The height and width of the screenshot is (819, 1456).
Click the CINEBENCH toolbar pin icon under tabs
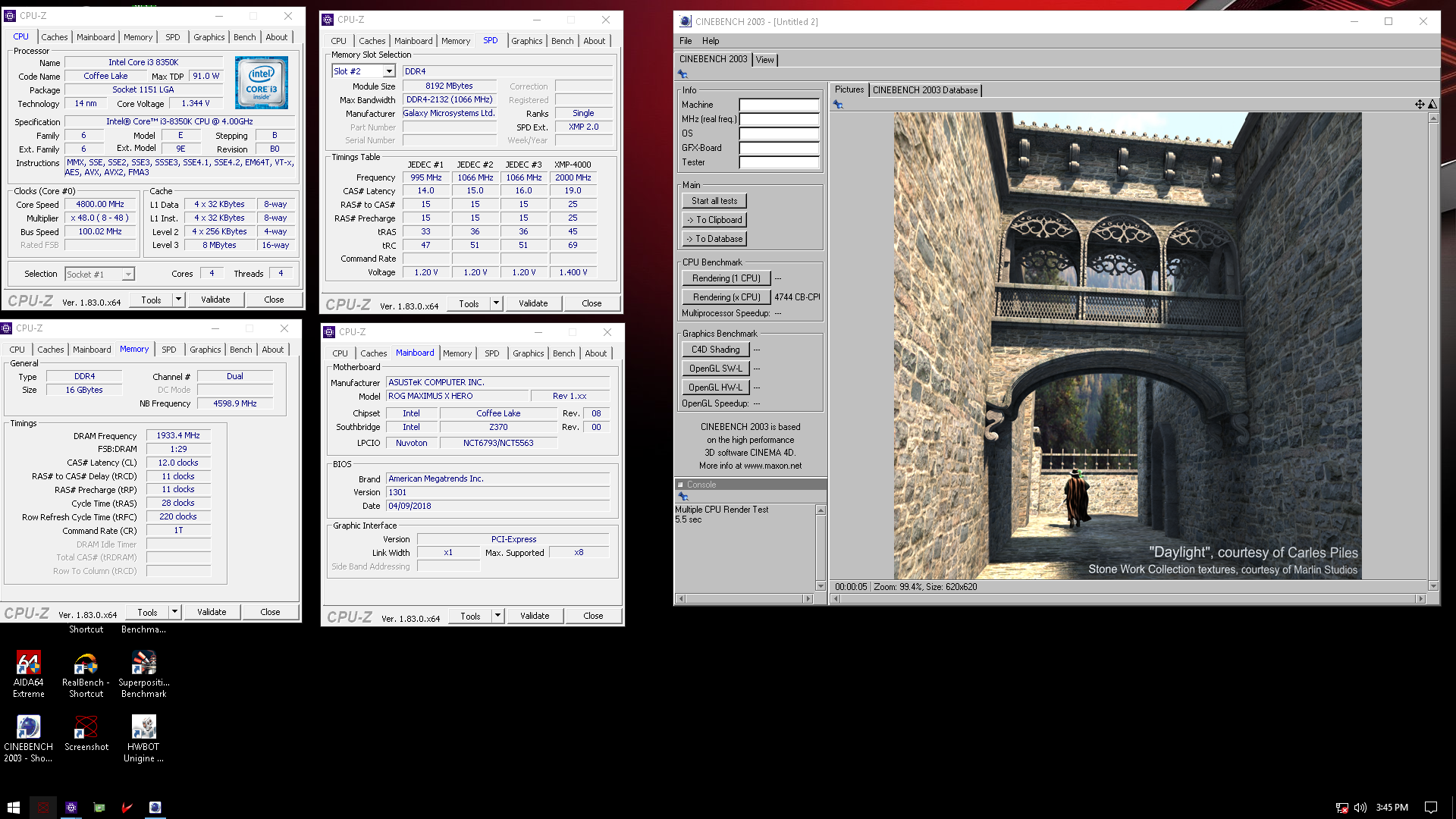tap(682, 74)
